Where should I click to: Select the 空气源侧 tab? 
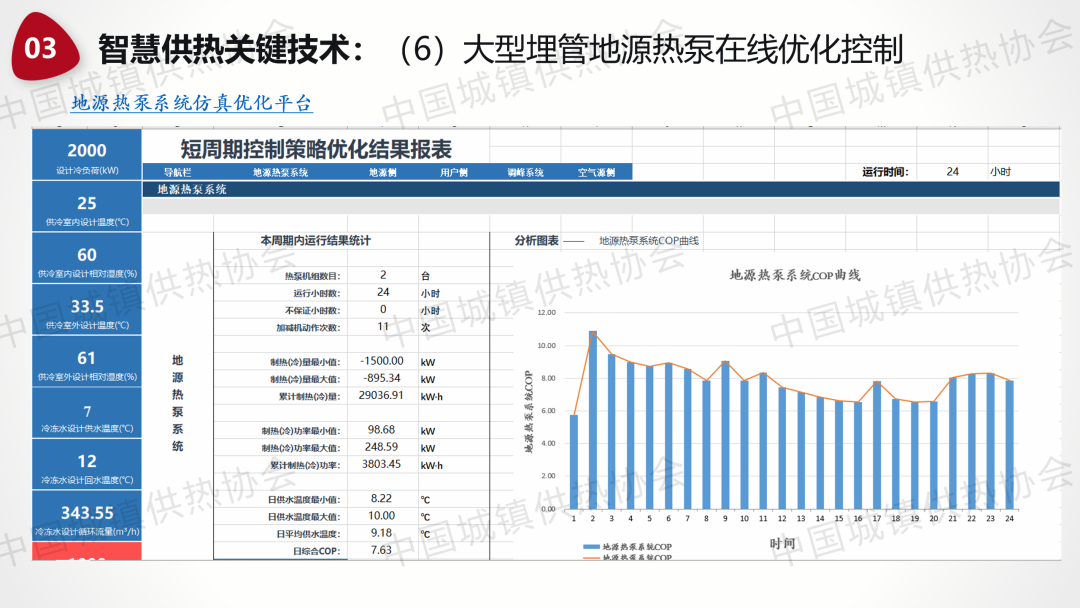point(596,172)
